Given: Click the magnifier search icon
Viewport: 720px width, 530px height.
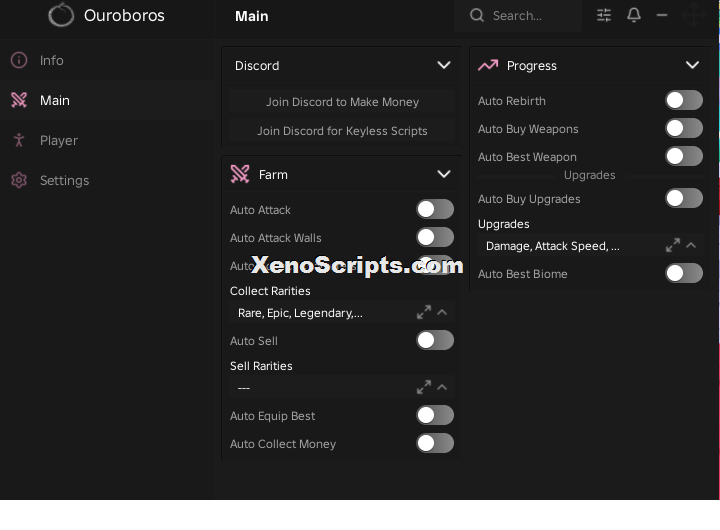Looking at the screenshot, I should (x=477, y=16).
